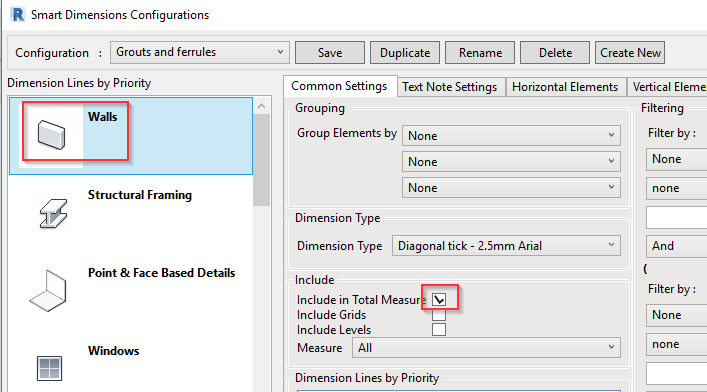
Task: Click the list scrollbar up arrow
Action: tap(262, 106)
